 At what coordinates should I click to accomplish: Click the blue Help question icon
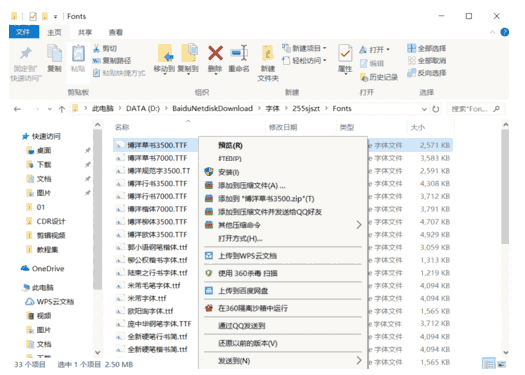tap(505, 32)
